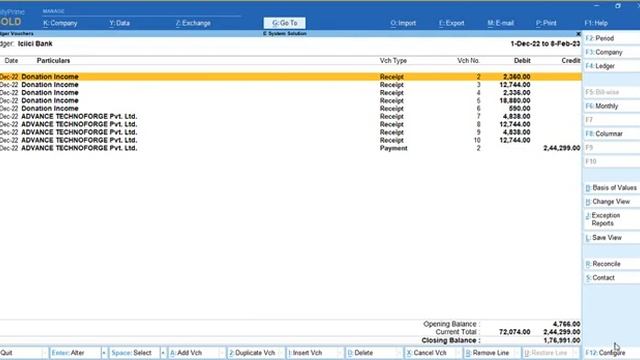Click the Credit column header
This screenshot has height=360, width=640.
coord(571,61)
